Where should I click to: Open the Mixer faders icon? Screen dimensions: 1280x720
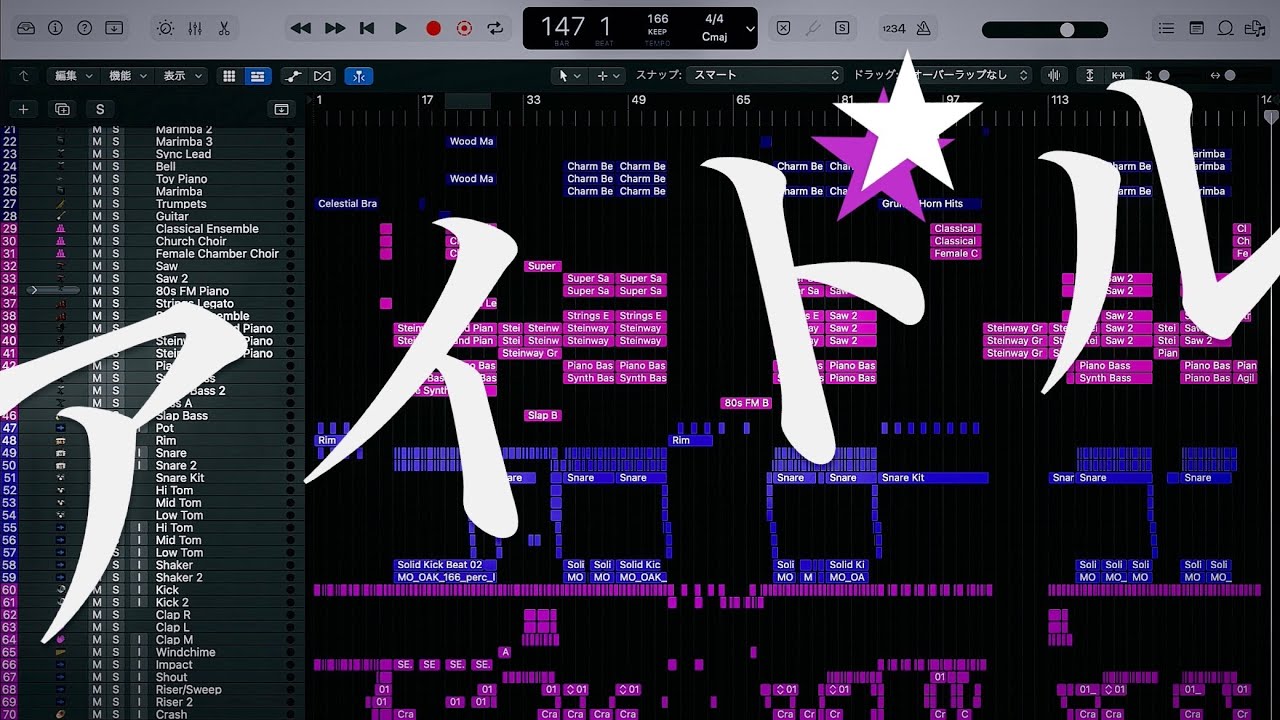click(x=195, y=29)
